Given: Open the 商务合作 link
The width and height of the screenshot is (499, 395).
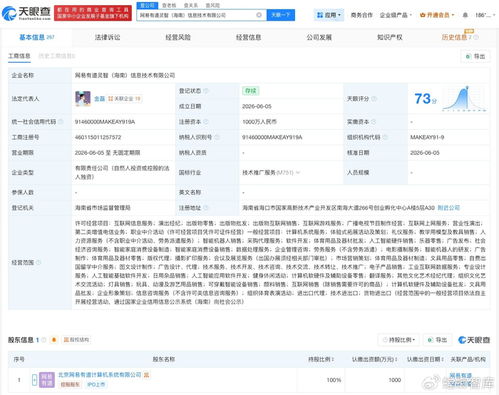Looking at the screenshot, I should pyautogui.click(x=362, y=15).
